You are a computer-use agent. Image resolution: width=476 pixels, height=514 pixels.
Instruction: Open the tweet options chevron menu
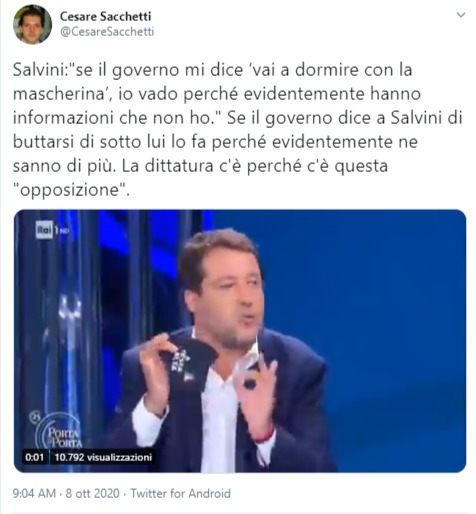(x=461, y=15)
